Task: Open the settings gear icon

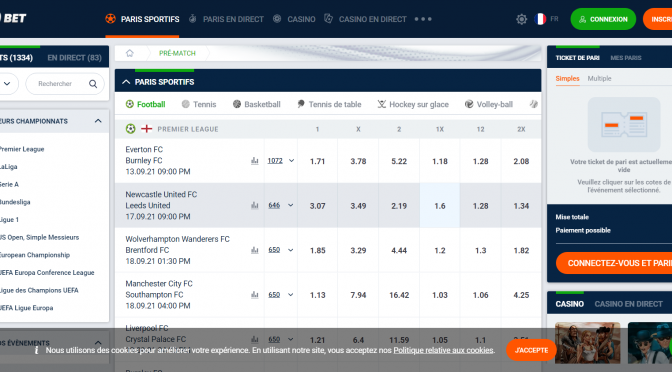Action: [521, 19]
